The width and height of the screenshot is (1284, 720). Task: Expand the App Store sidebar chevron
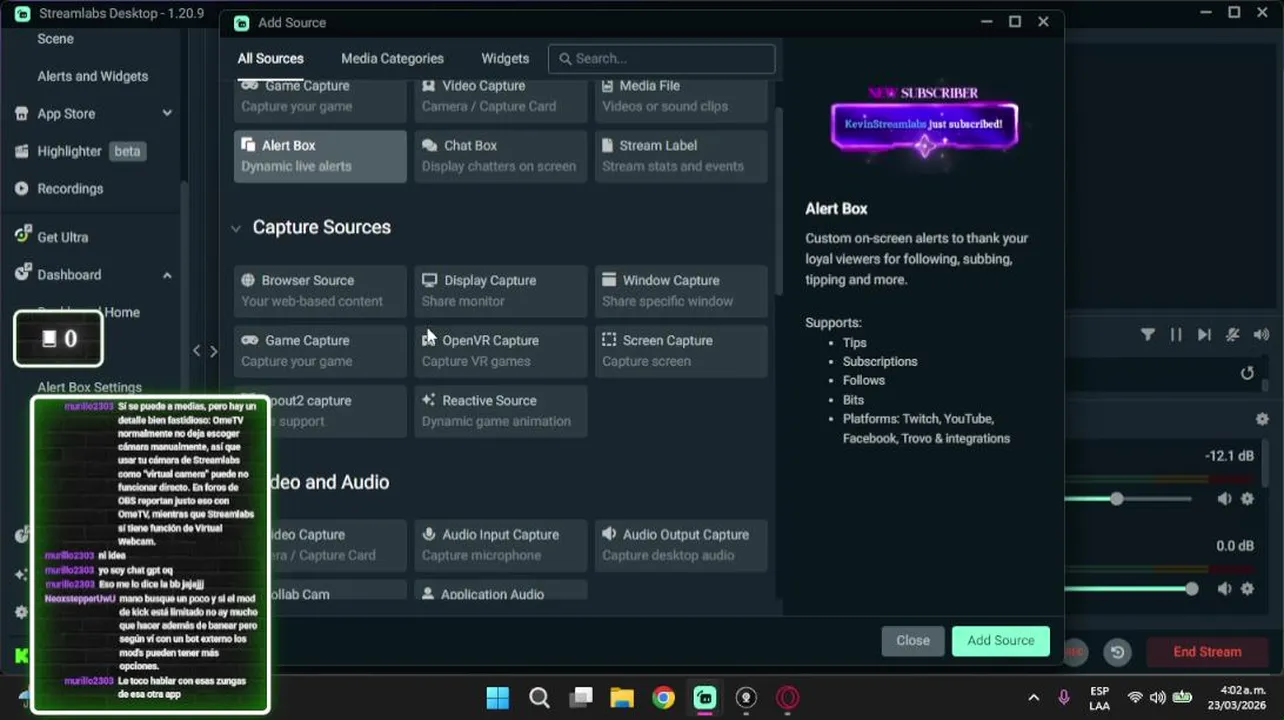[167, 113]
